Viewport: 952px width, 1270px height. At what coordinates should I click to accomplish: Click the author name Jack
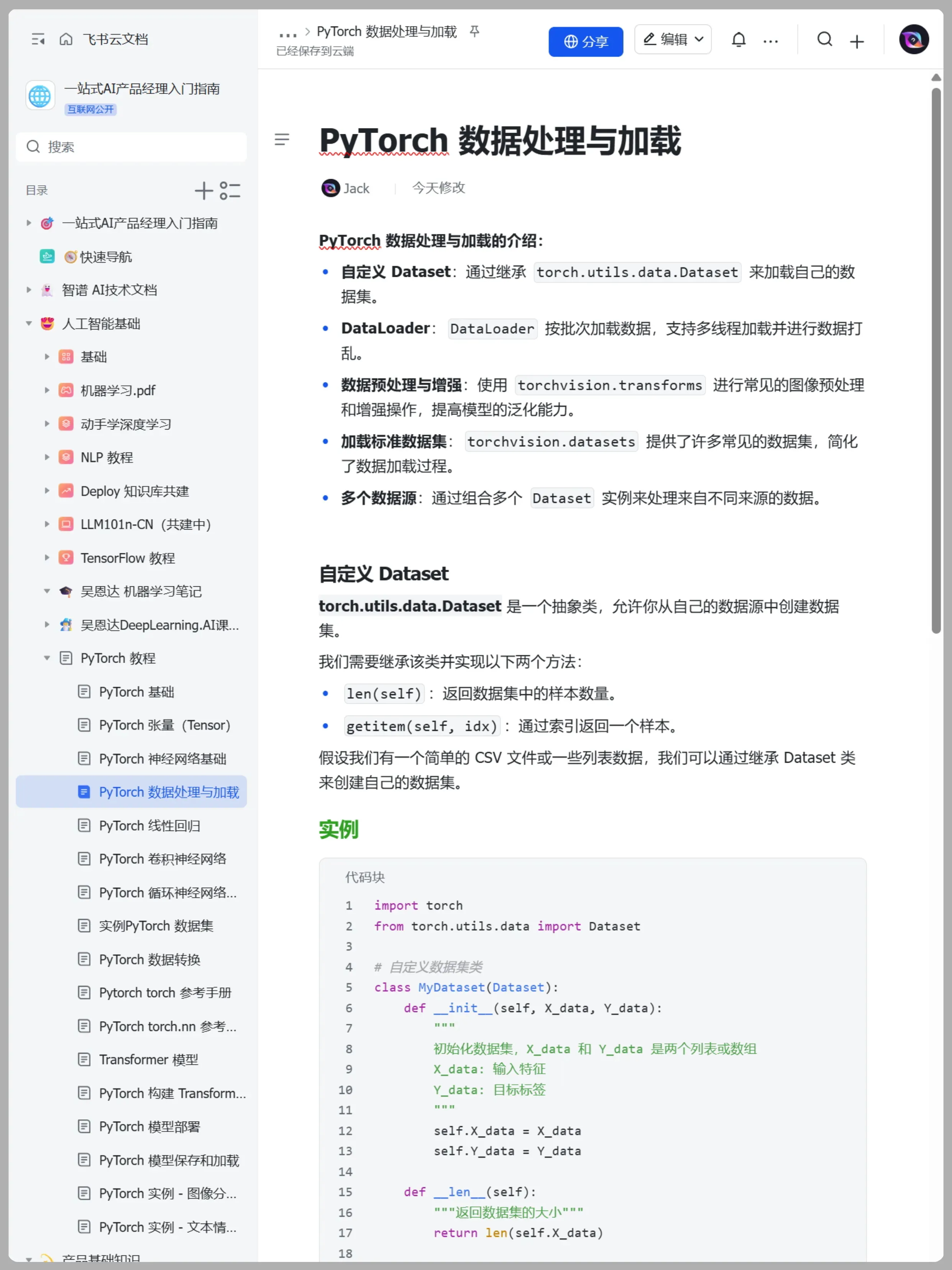[356, 188]
